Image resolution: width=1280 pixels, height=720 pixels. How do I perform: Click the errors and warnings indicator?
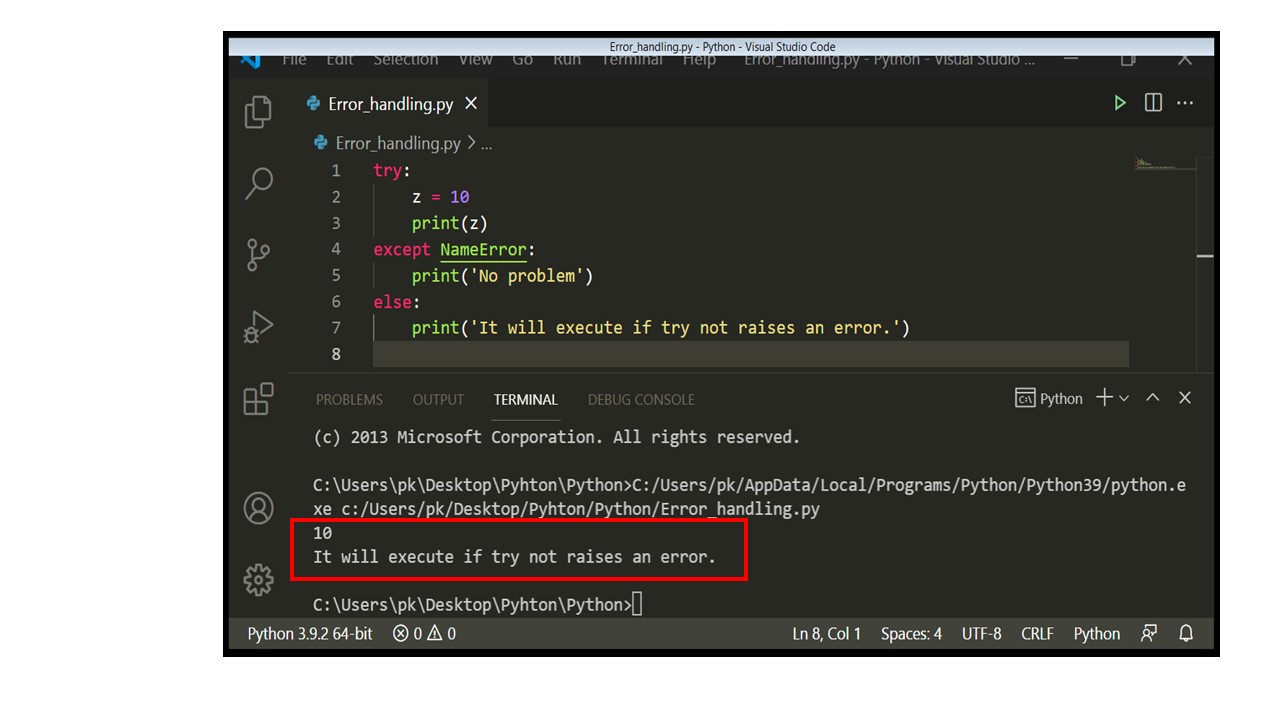(422, 633)
